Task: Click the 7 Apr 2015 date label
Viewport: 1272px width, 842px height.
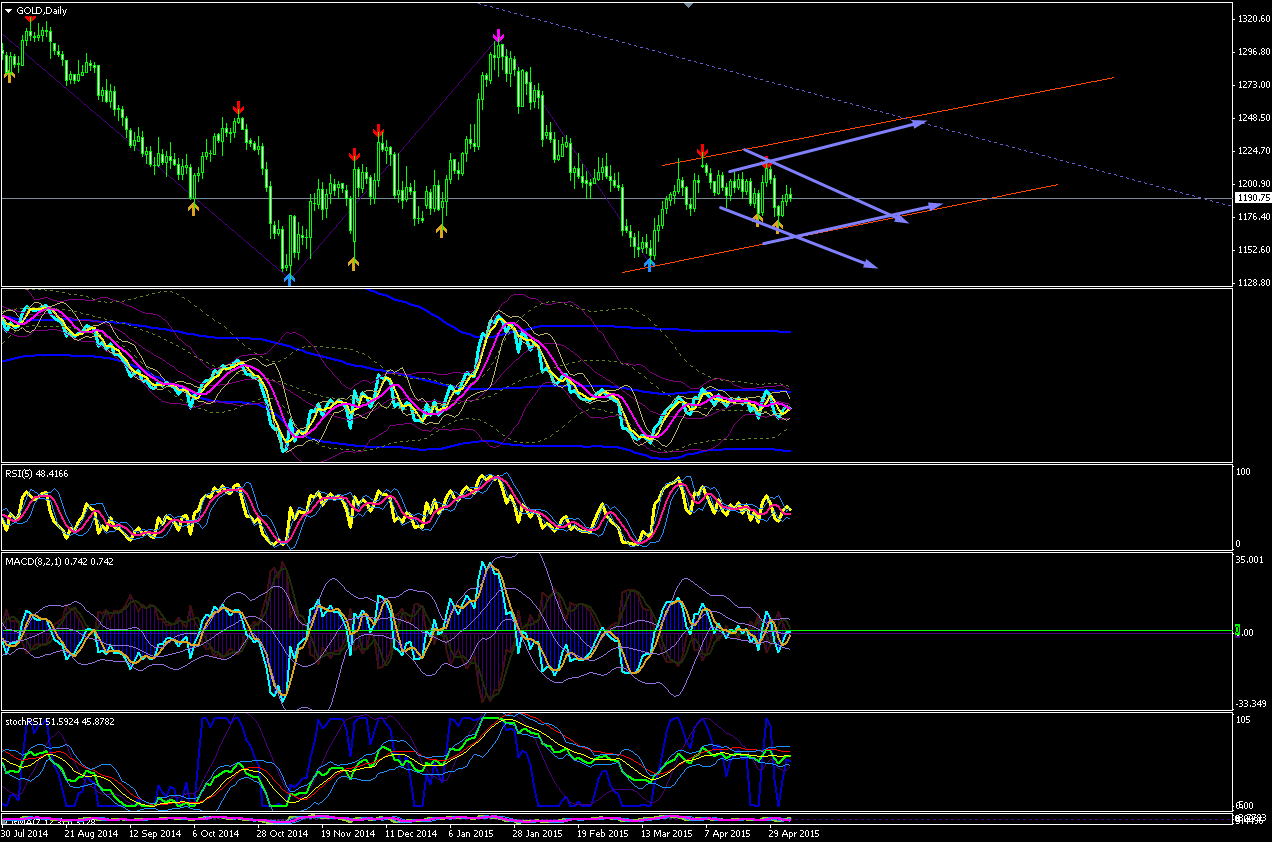Action: point(729,832)
